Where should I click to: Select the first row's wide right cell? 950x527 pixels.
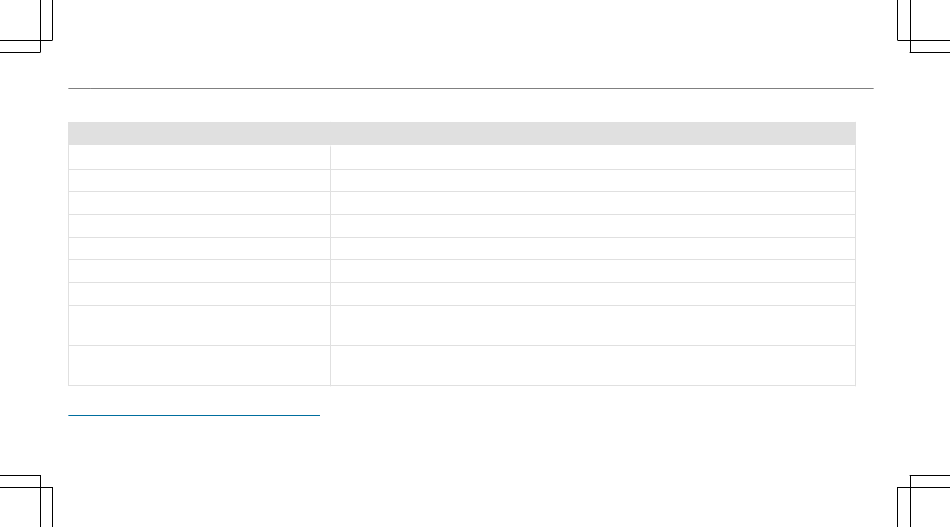pyautogui.click(x=593, y=157)
